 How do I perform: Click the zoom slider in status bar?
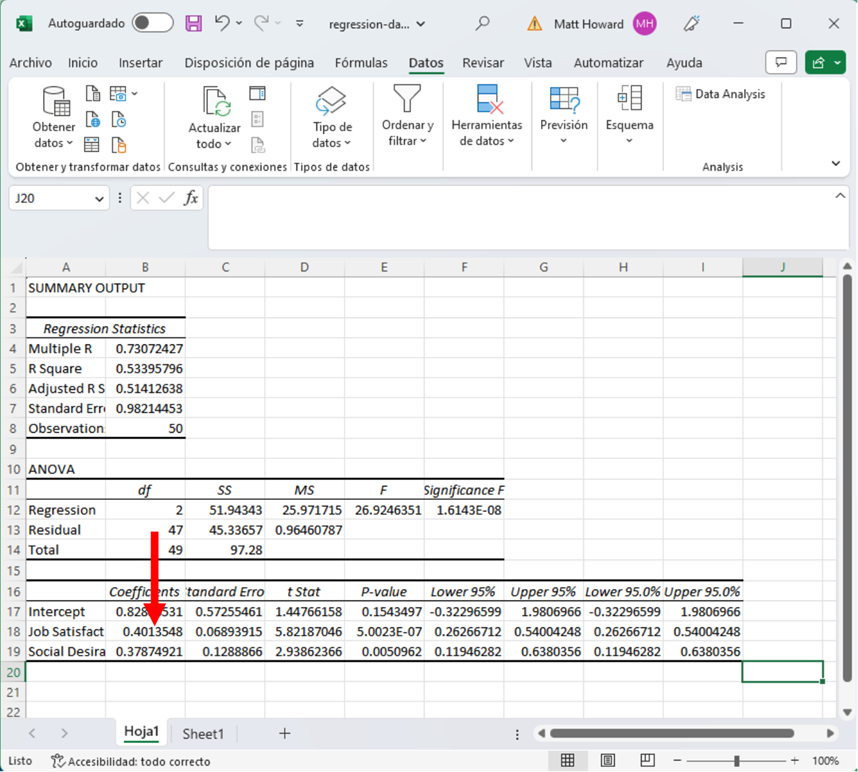coord(737,761)
